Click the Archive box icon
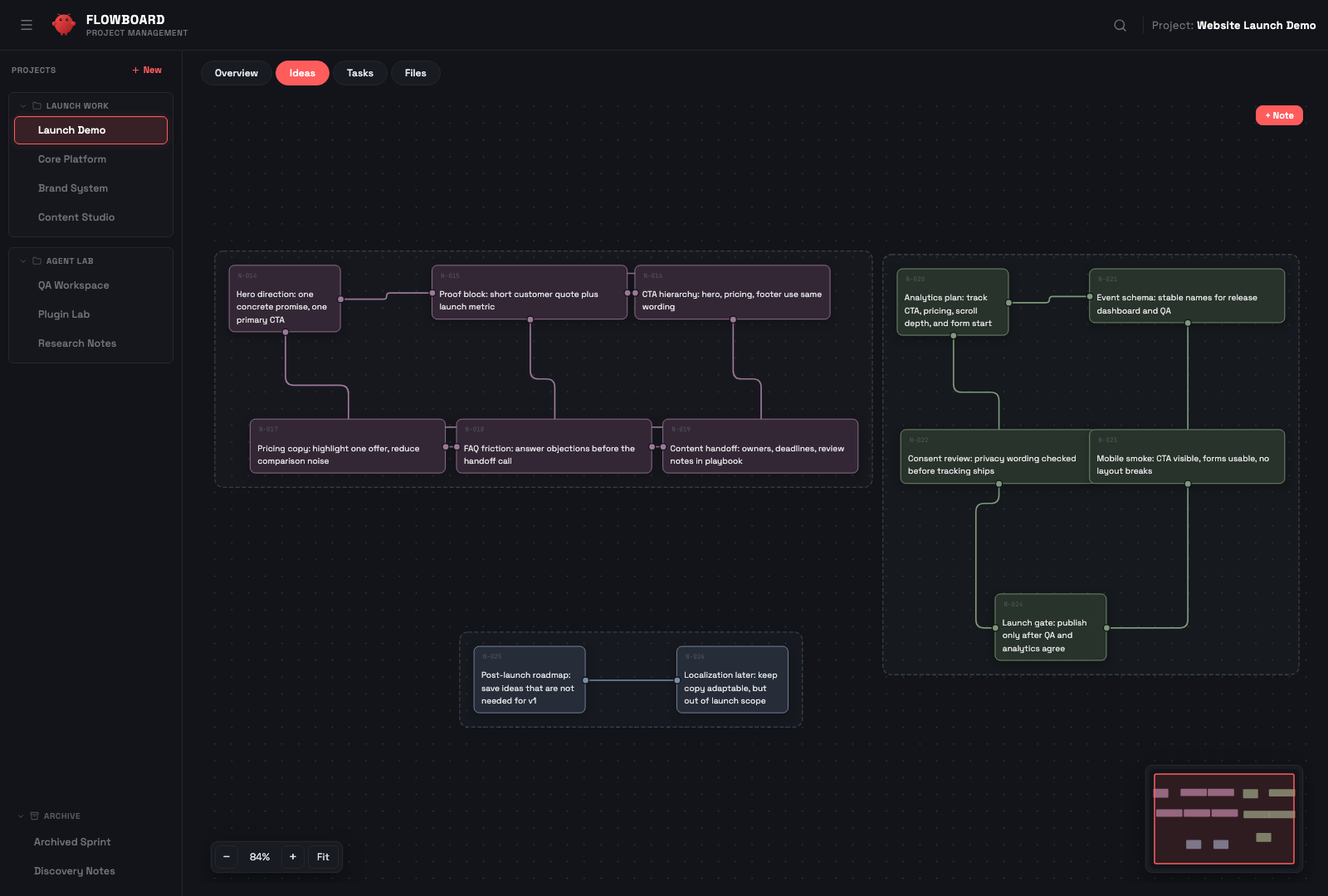Image resolution: width=1328 pixels, height=896 pixels. click(34, 816)
